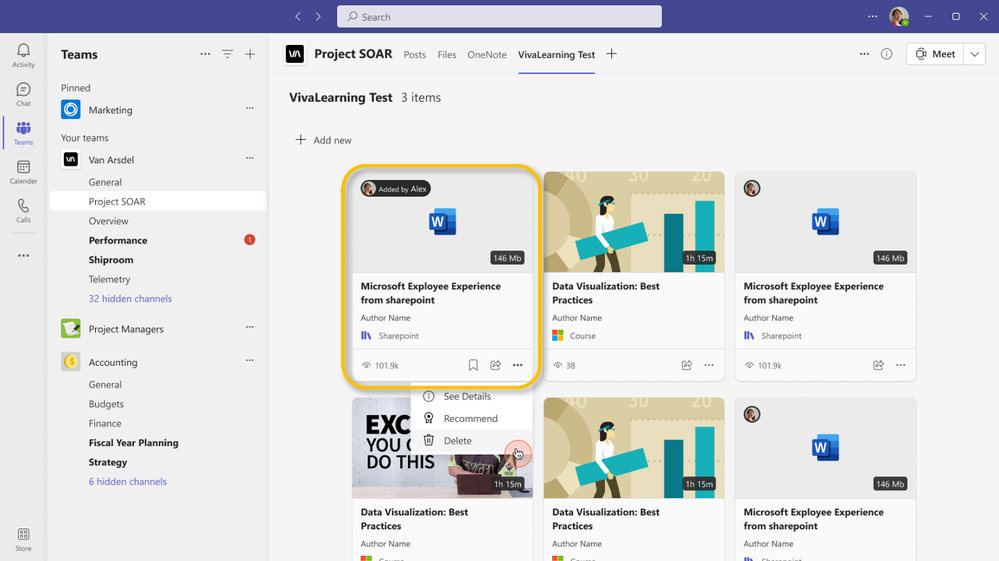Open the Calendar icon in sidebar
Image resolution: width=999 pixels, height=561 pixels.
pos(24,171)
